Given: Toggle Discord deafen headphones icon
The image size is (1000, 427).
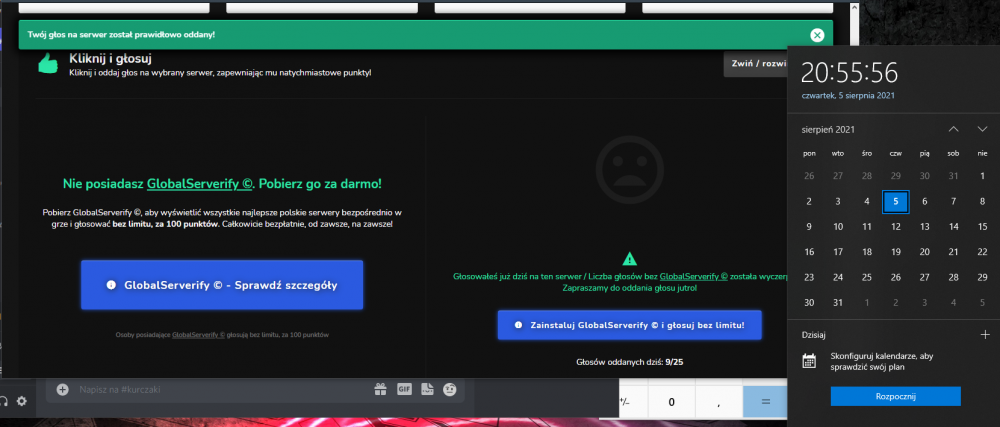Looking at the screenshot, I should coord(3,401).
